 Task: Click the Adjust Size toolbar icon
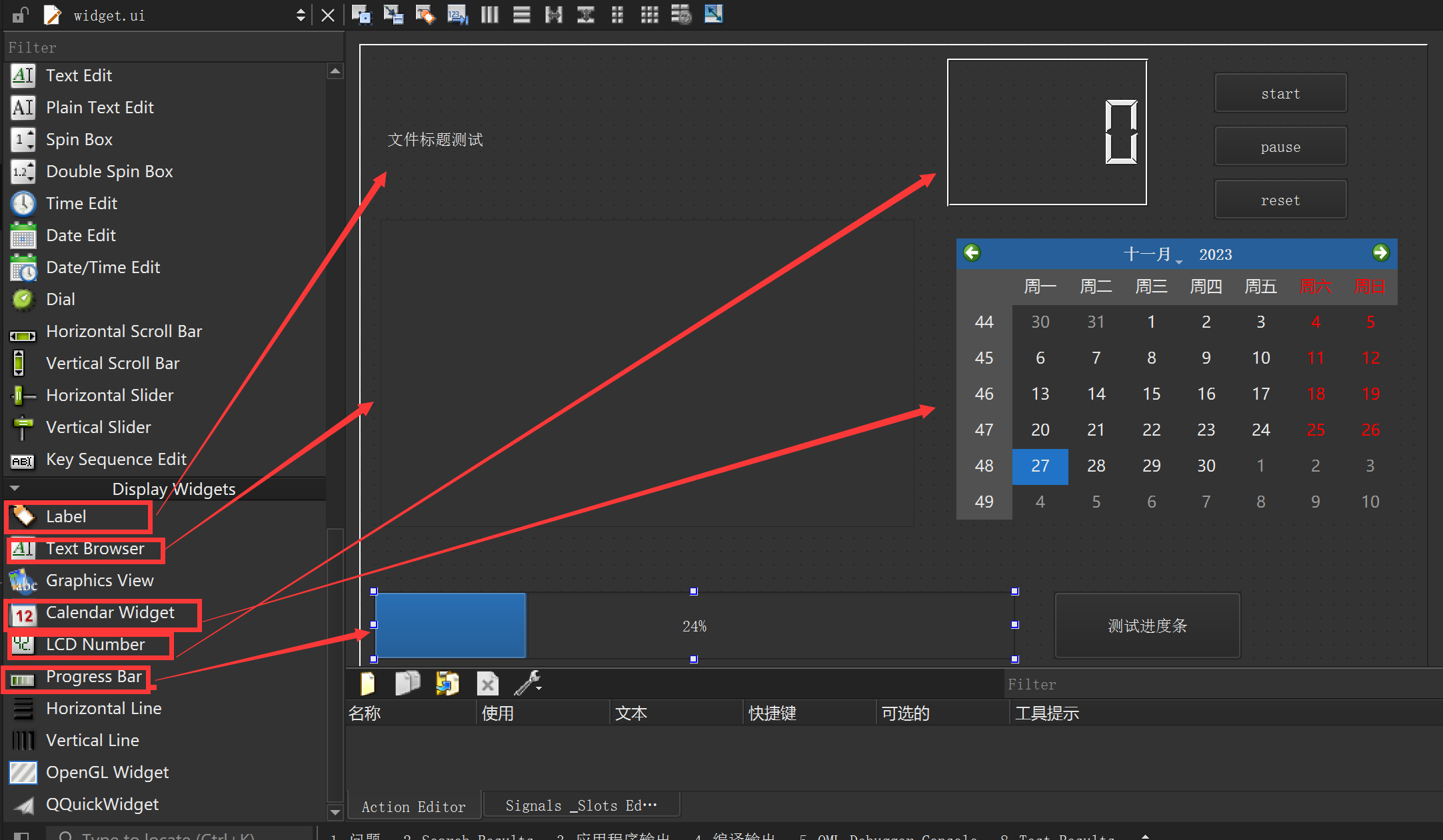click(713, 14)
